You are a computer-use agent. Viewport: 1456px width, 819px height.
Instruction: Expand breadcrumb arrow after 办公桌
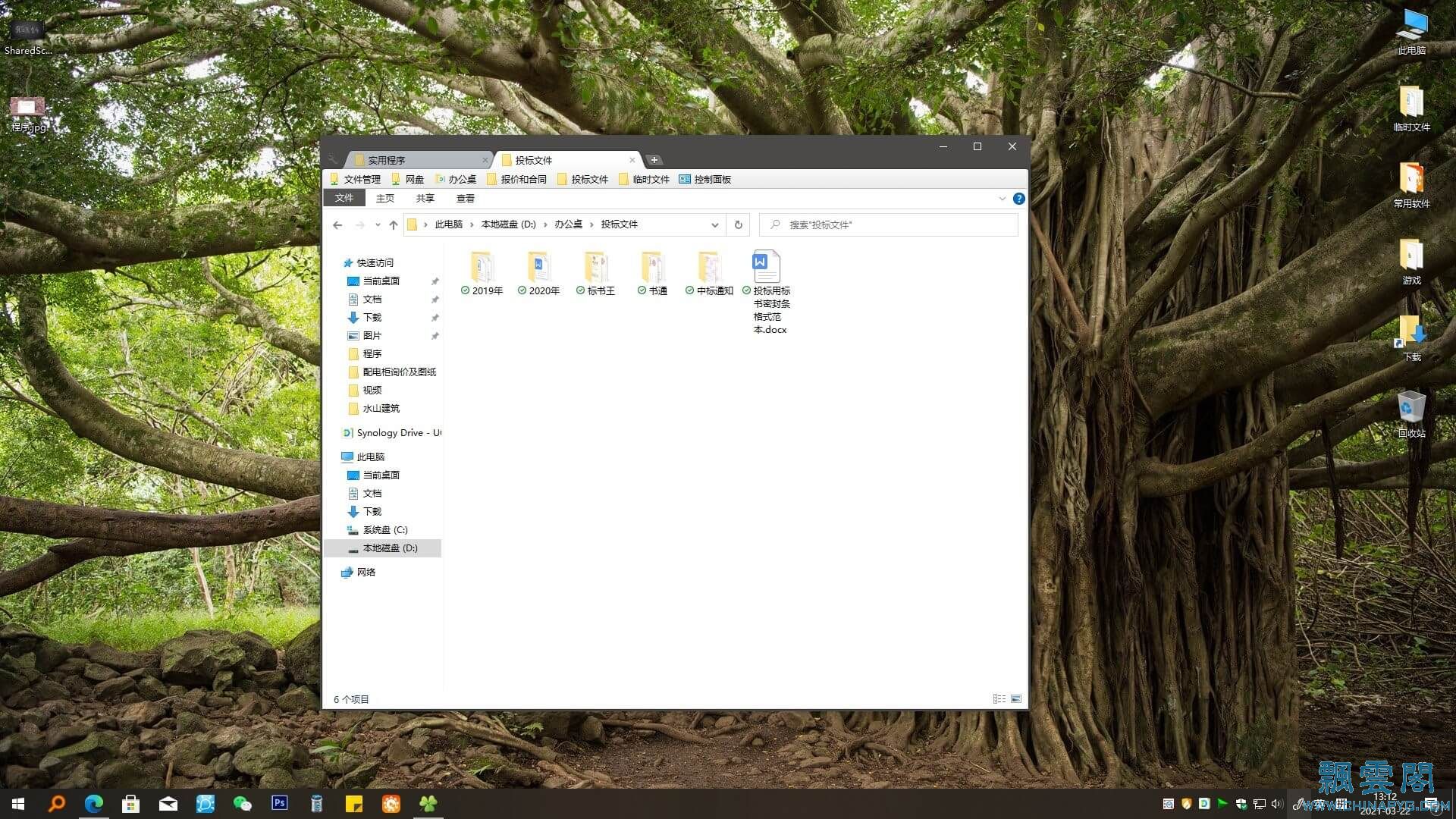[x=592, y=224]
